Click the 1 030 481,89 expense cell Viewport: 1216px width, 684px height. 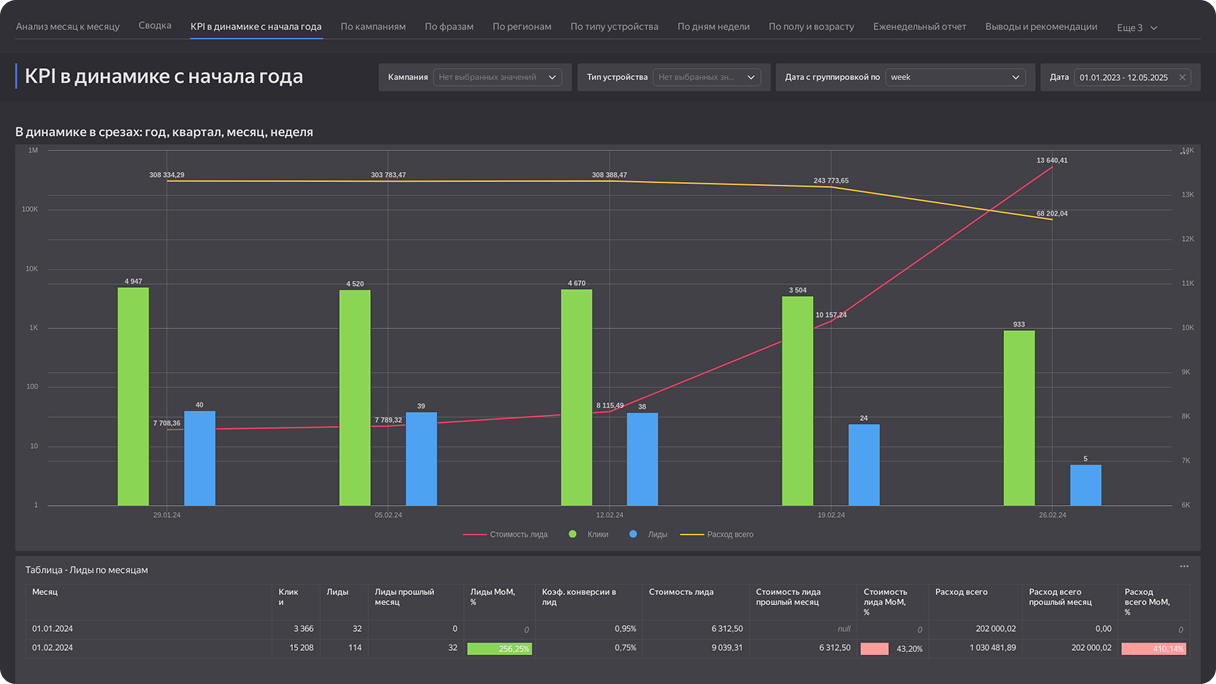point(975,648)
